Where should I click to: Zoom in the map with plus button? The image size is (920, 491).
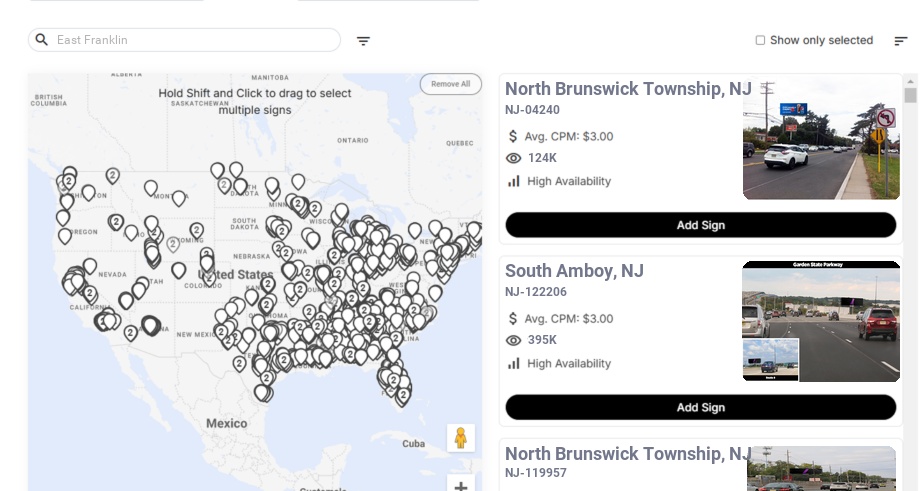pos(461,485)
